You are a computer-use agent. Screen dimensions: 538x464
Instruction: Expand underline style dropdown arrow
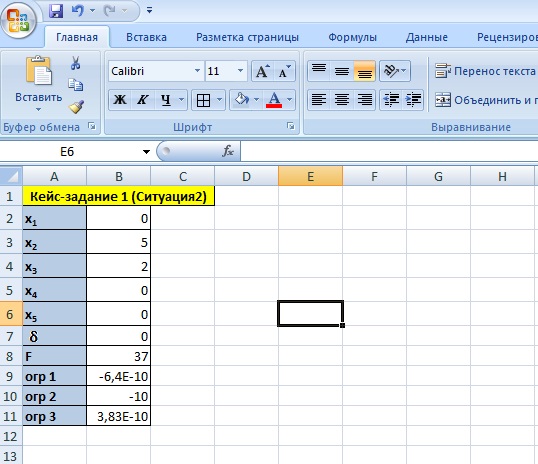182,100
